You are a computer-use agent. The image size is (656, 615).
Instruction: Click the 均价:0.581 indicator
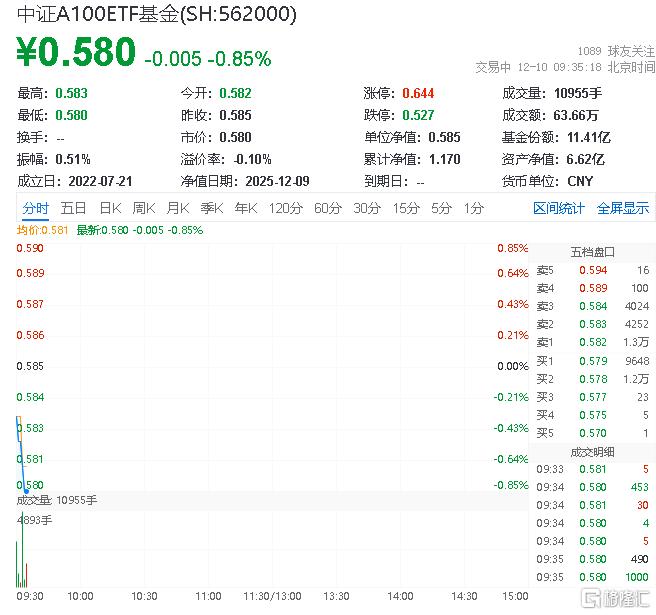pyautogui.click(x=42, y=230)
